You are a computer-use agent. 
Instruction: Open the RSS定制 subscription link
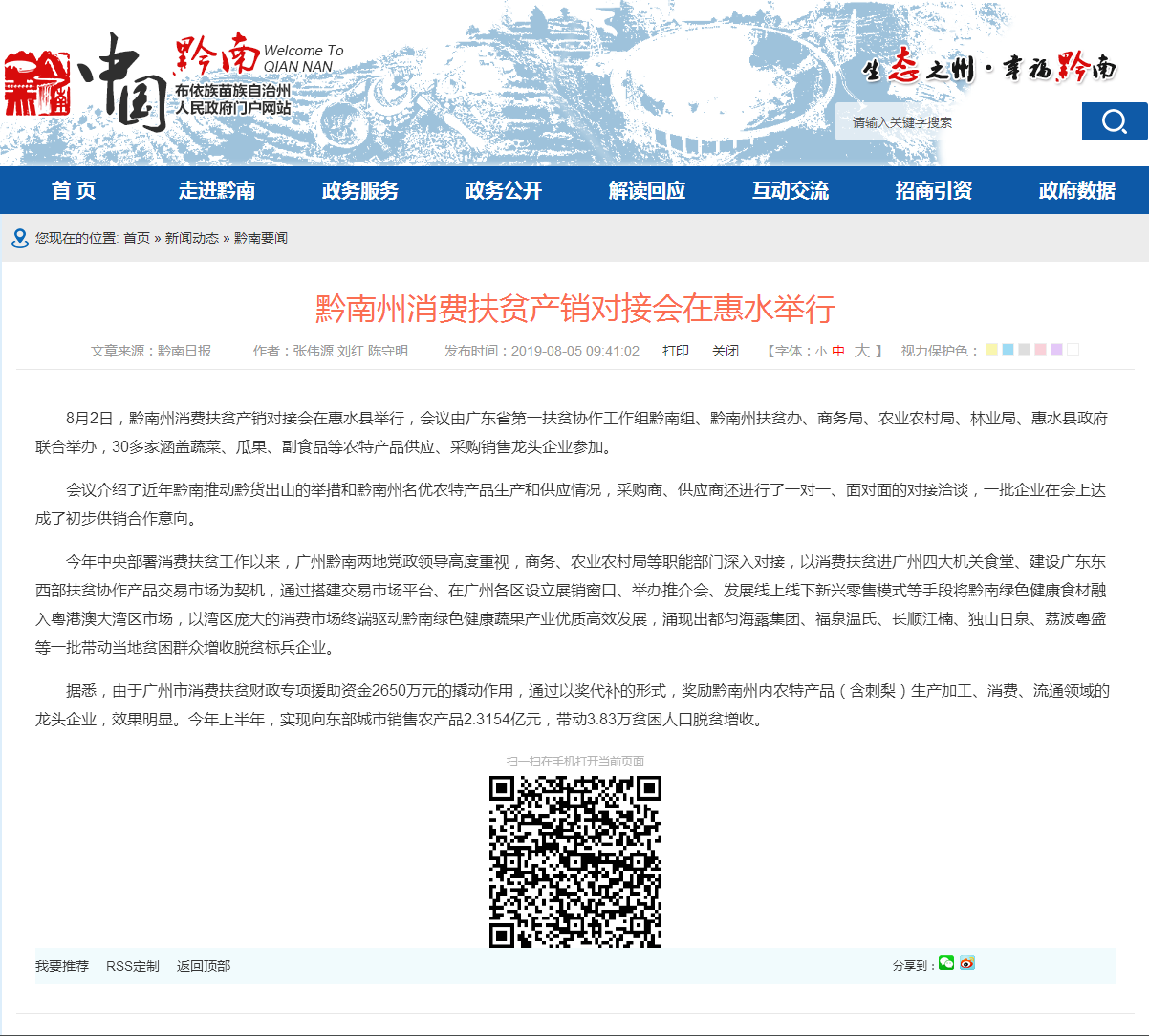(134, 965)
